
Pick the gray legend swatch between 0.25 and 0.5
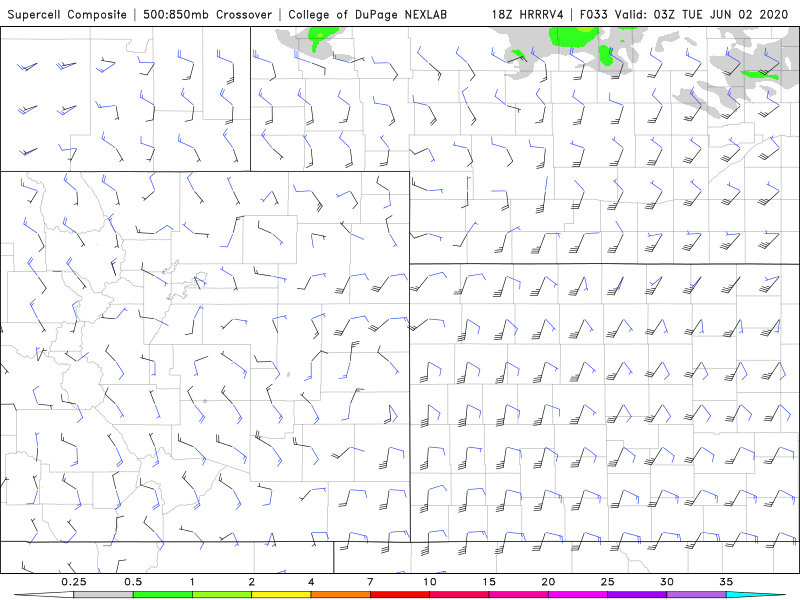tap(103, 595)
